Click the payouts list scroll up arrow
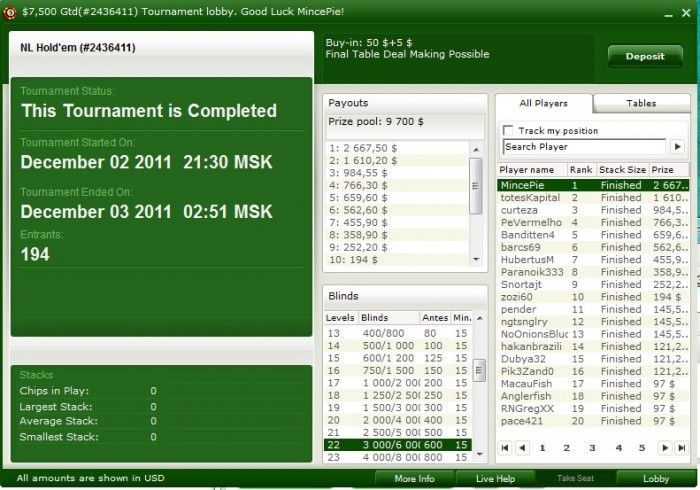This screenshot has width=700, height=490. [x=476, y=149]
